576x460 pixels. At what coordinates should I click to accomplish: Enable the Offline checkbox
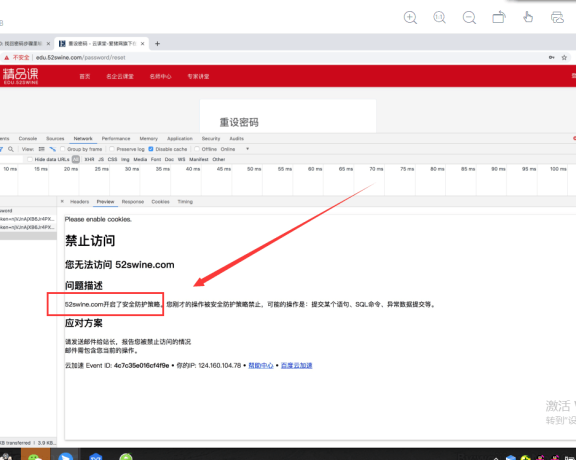click(x=197, y=149)
